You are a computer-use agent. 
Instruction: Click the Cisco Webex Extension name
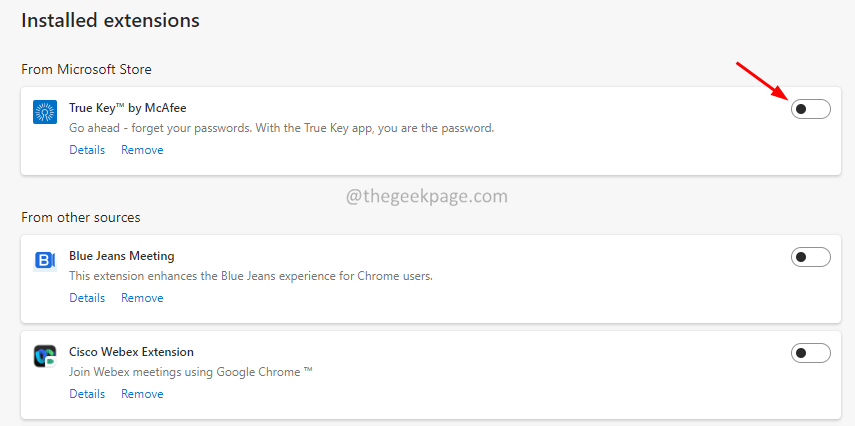click(x=131, y=352)
